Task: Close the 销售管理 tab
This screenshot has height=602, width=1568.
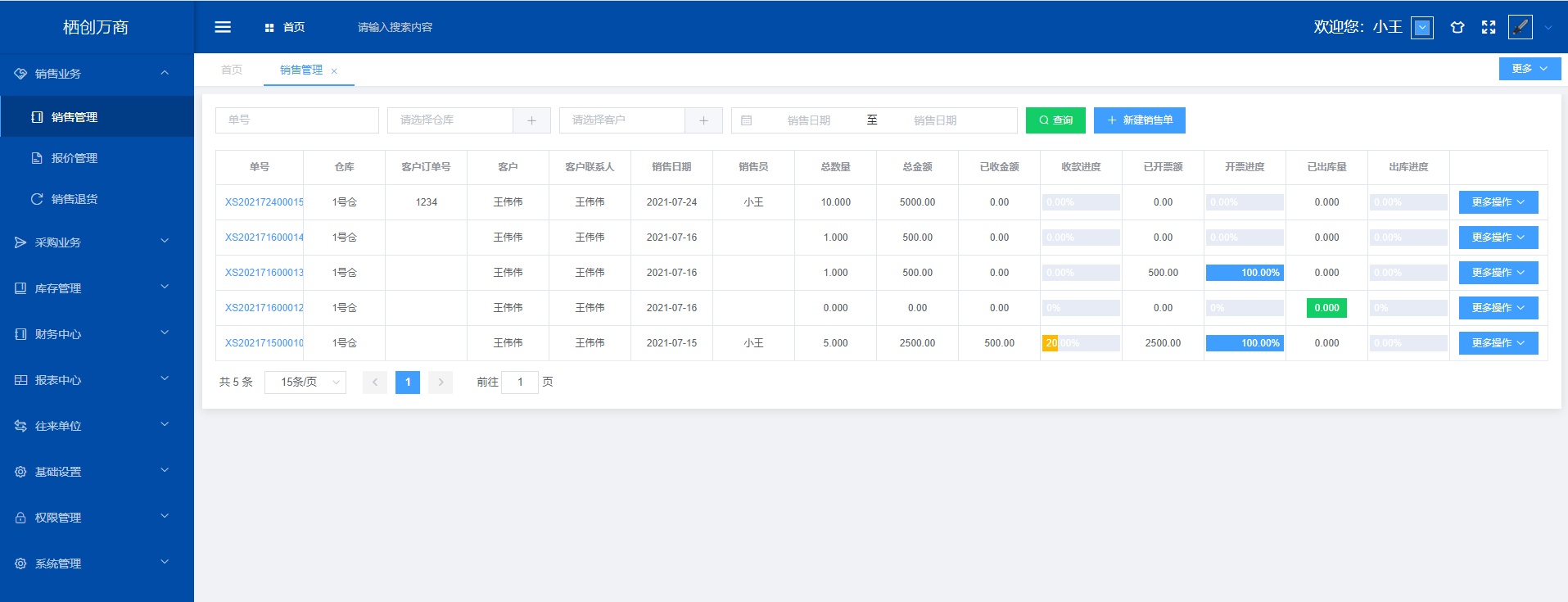Action: click(334, 71)
